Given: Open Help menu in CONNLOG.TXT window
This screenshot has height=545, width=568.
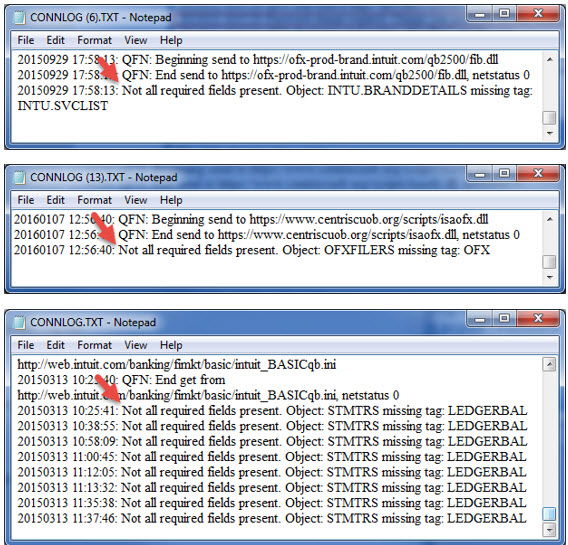Looking at the screenshot, I should click(171, 345).
